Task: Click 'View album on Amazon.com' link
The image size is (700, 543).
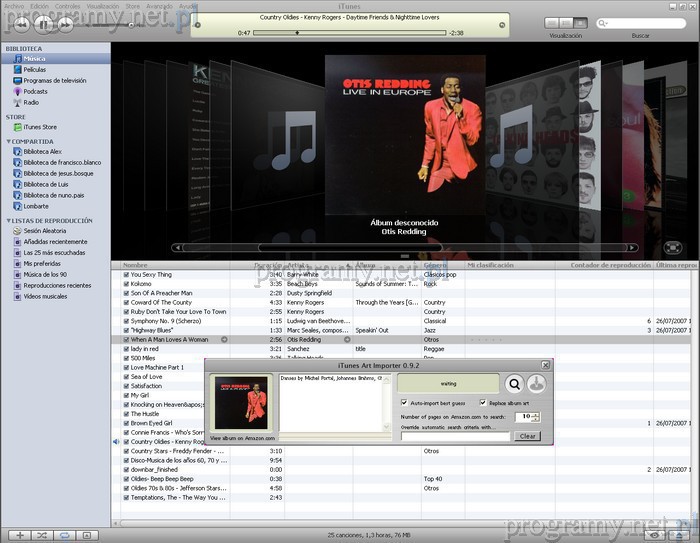Action: click(x=241, y=438)
